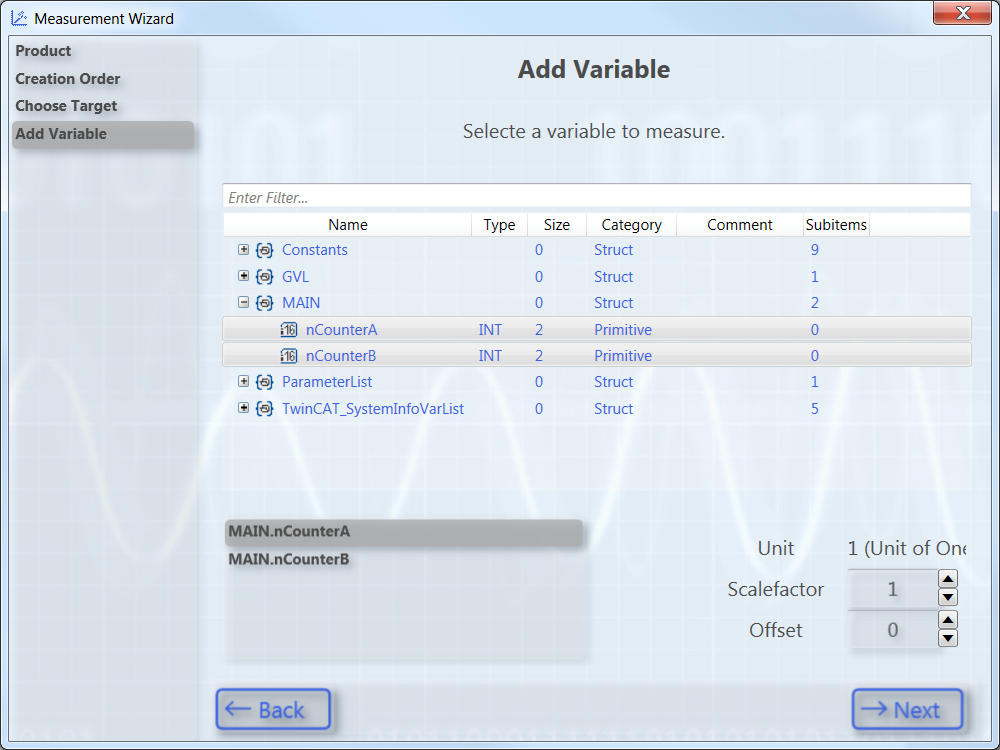Click the Subitems value 5 of TwinCAT_SystemInfoVarList
This screenshot has height=750, width=1000.
(814, 409)
